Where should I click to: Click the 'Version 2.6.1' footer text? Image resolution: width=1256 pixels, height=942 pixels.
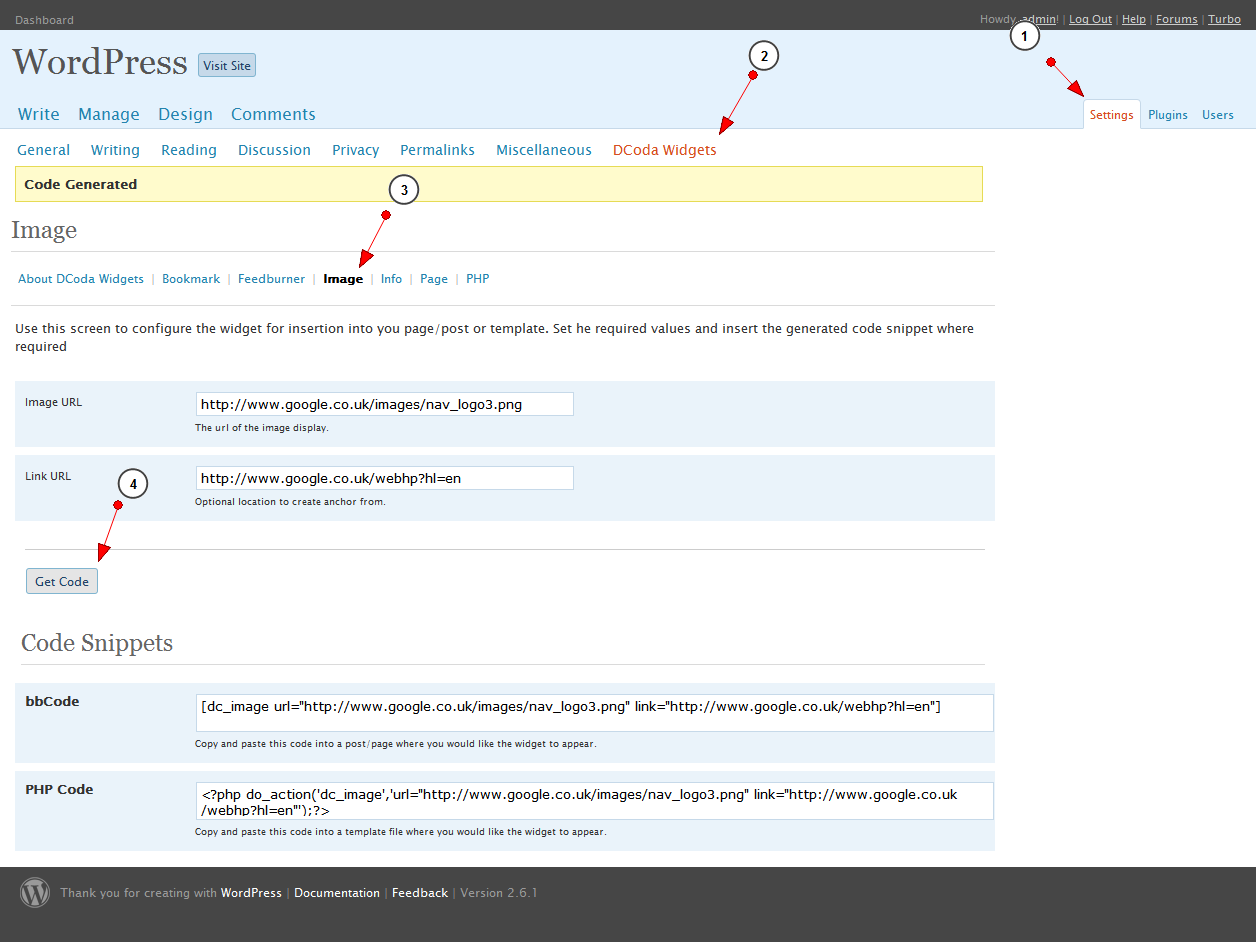499,893
